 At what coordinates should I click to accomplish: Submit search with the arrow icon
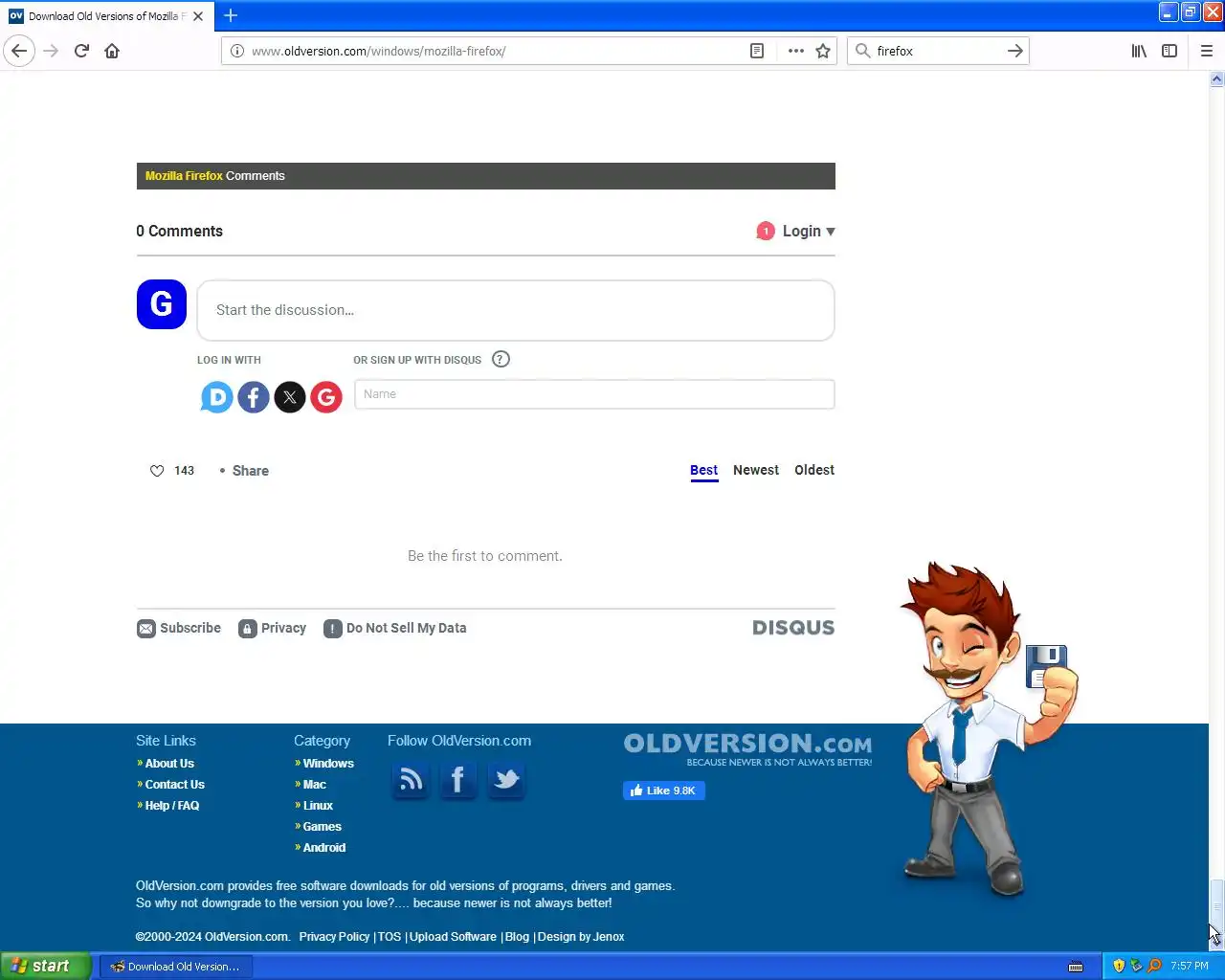(1015, 51)
